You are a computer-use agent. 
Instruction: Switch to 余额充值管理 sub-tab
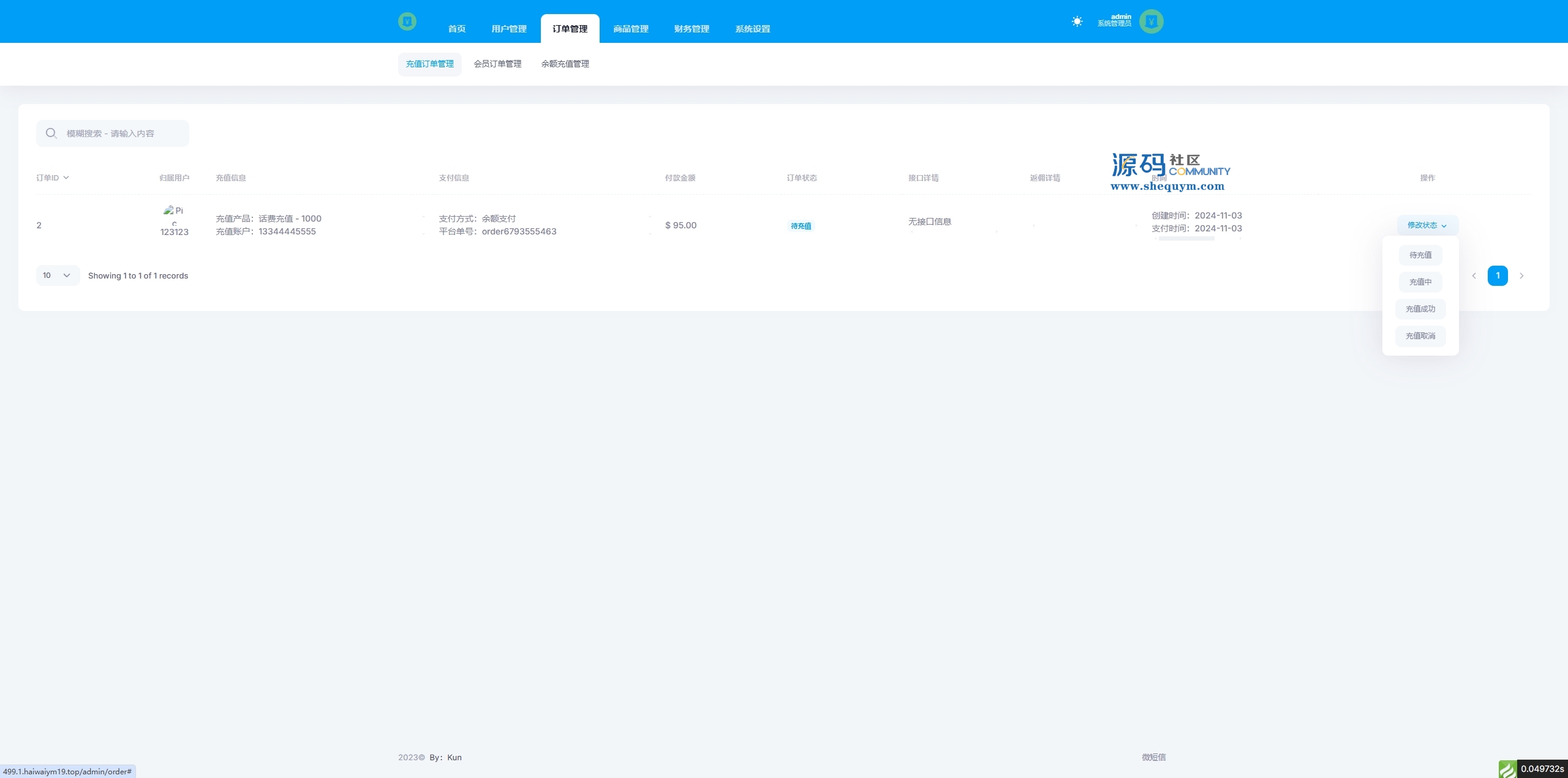click(565, 64)
